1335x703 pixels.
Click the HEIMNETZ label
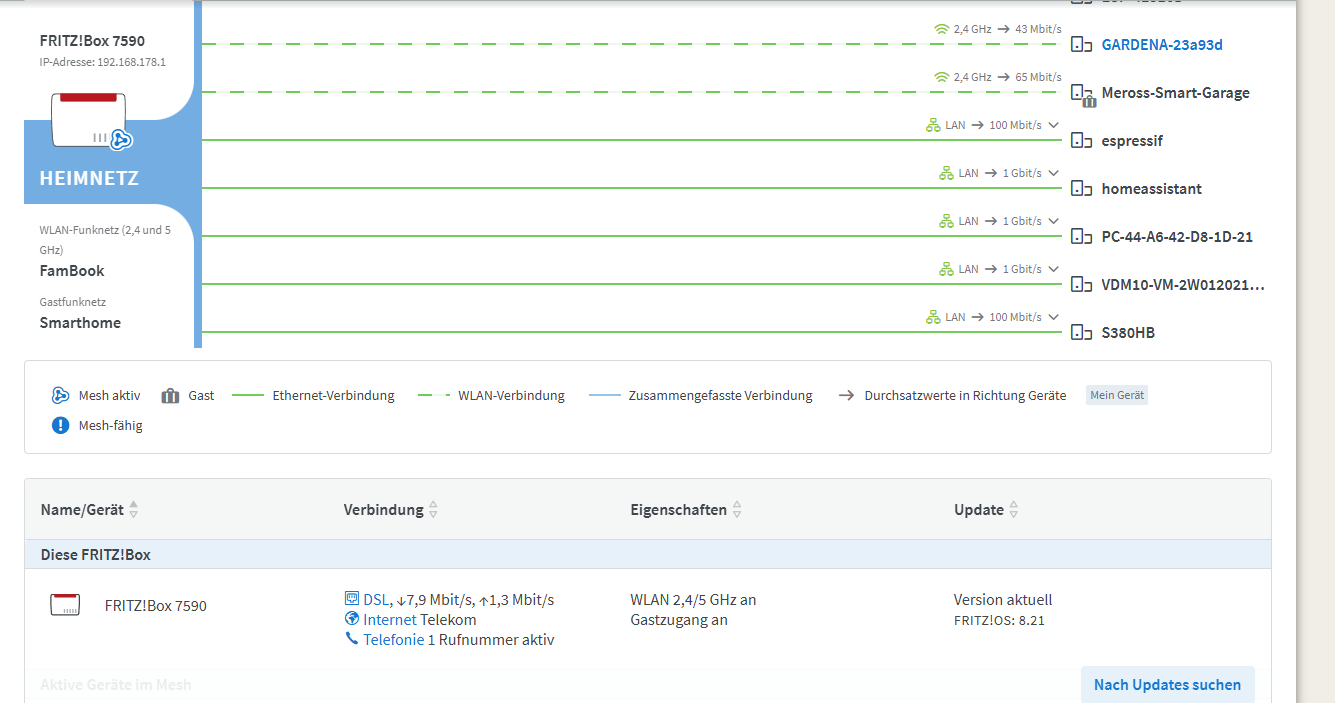[89, 179]
